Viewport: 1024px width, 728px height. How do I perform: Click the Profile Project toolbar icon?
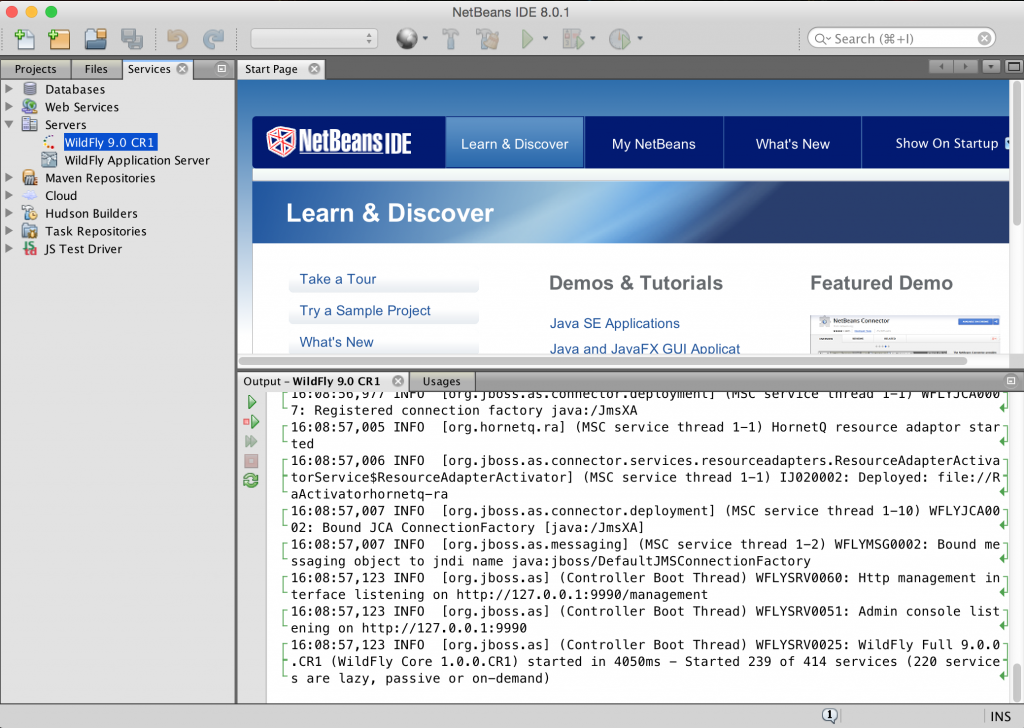[x=619, y=39]
